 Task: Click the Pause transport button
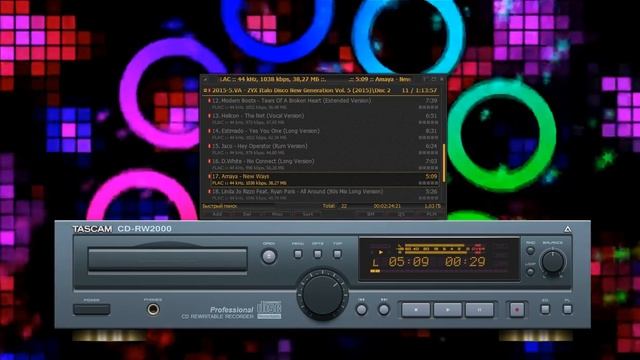[480, 310]
